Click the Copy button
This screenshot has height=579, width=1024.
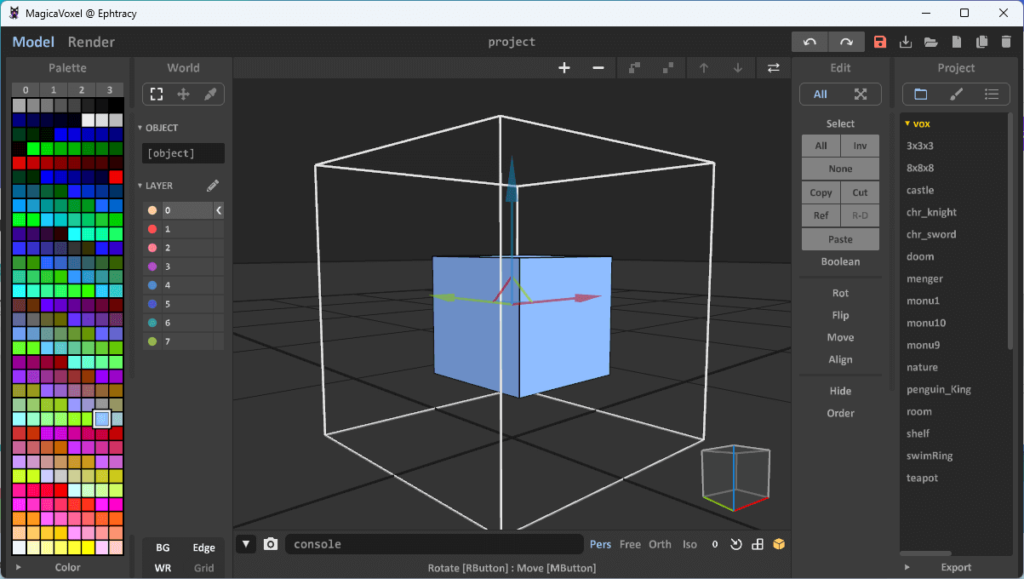pyautogui.click(x=821, y=193)
